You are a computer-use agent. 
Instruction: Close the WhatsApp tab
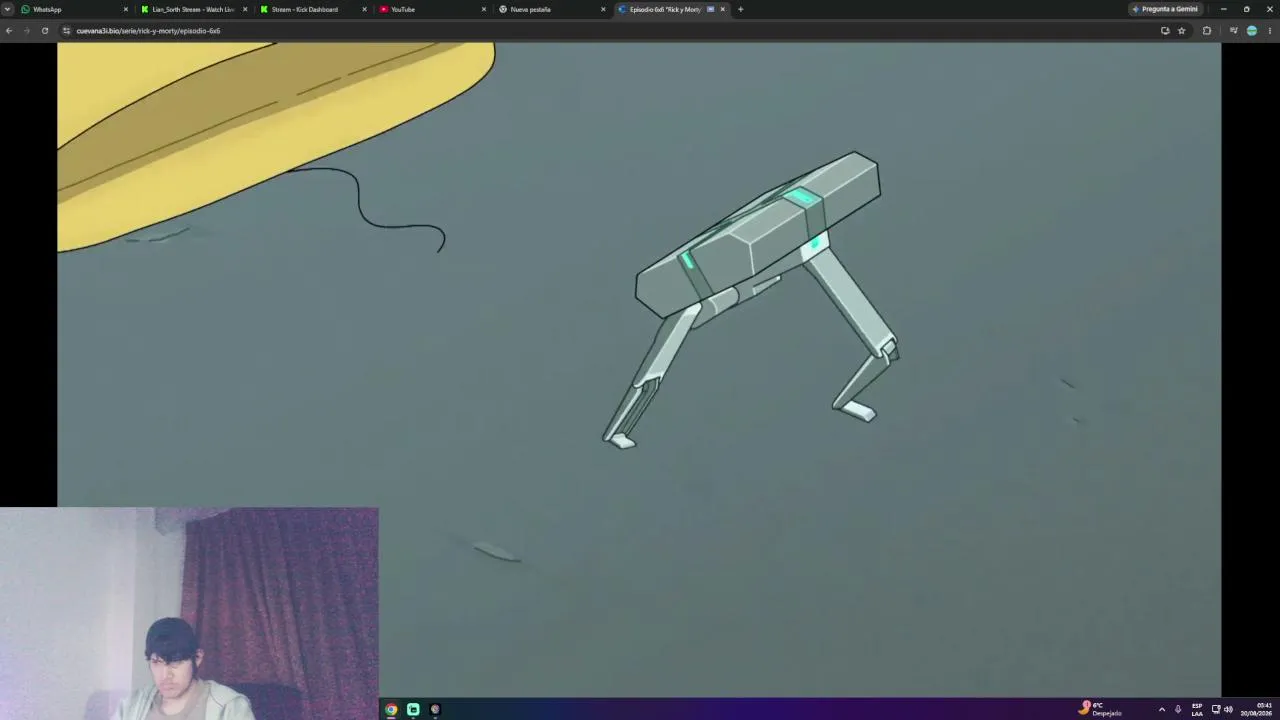(x=126, y=9)
